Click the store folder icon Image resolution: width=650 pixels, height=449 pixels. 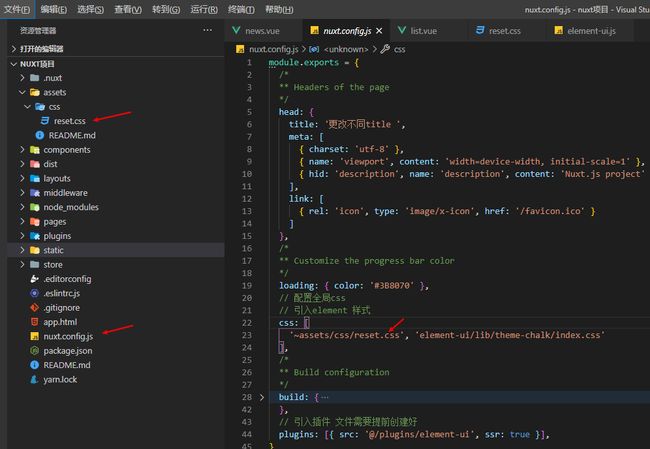(35, 265)
